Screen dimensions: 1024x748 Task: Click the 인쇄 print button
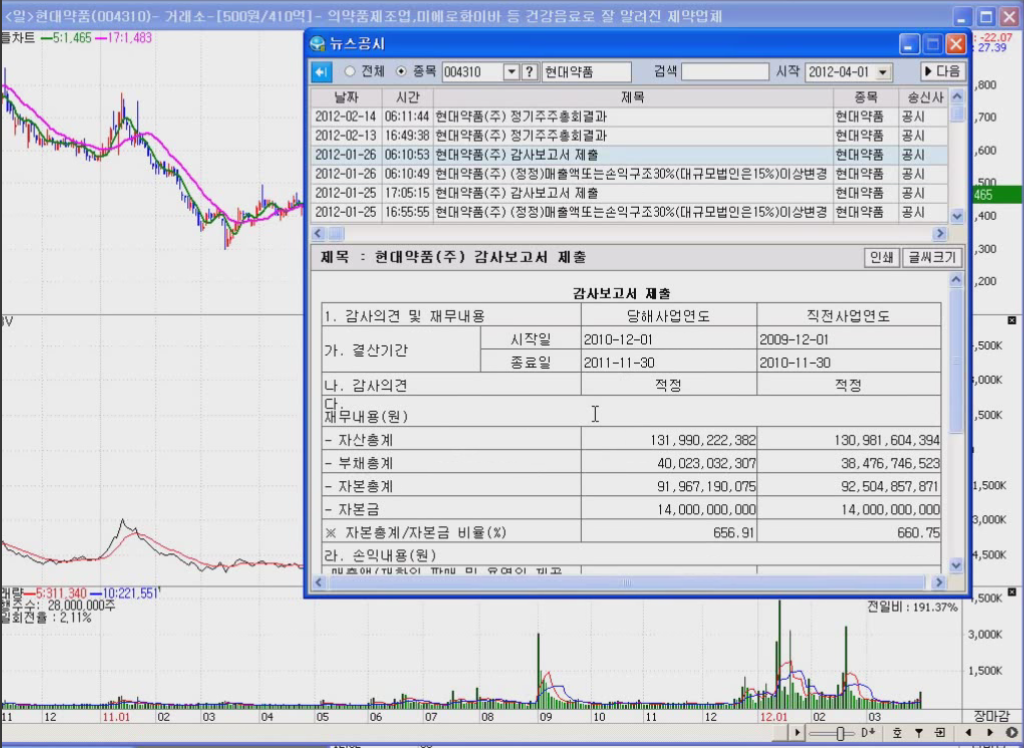point(882,257)
